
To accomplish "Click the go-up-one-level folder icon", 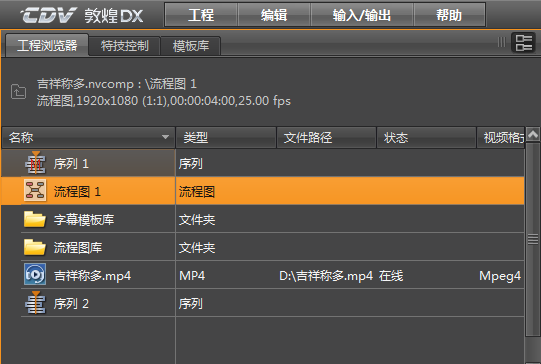I will (18, 91).
